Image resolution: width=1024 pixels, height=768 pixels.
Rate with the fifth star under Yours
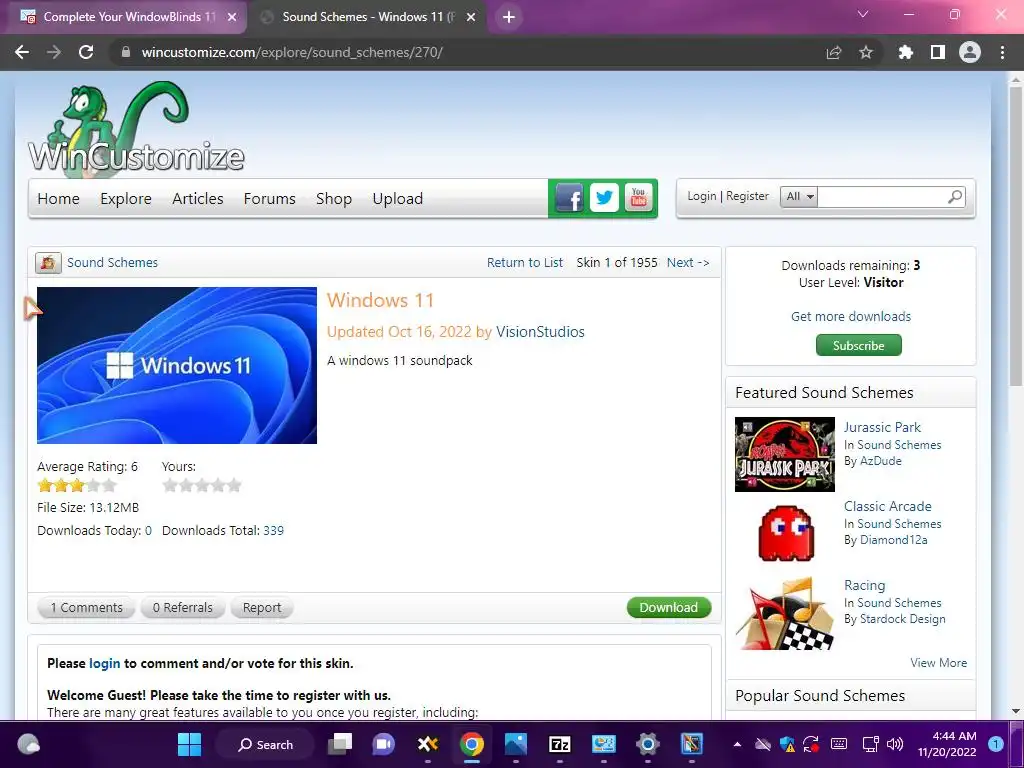(x=234, y=485)
